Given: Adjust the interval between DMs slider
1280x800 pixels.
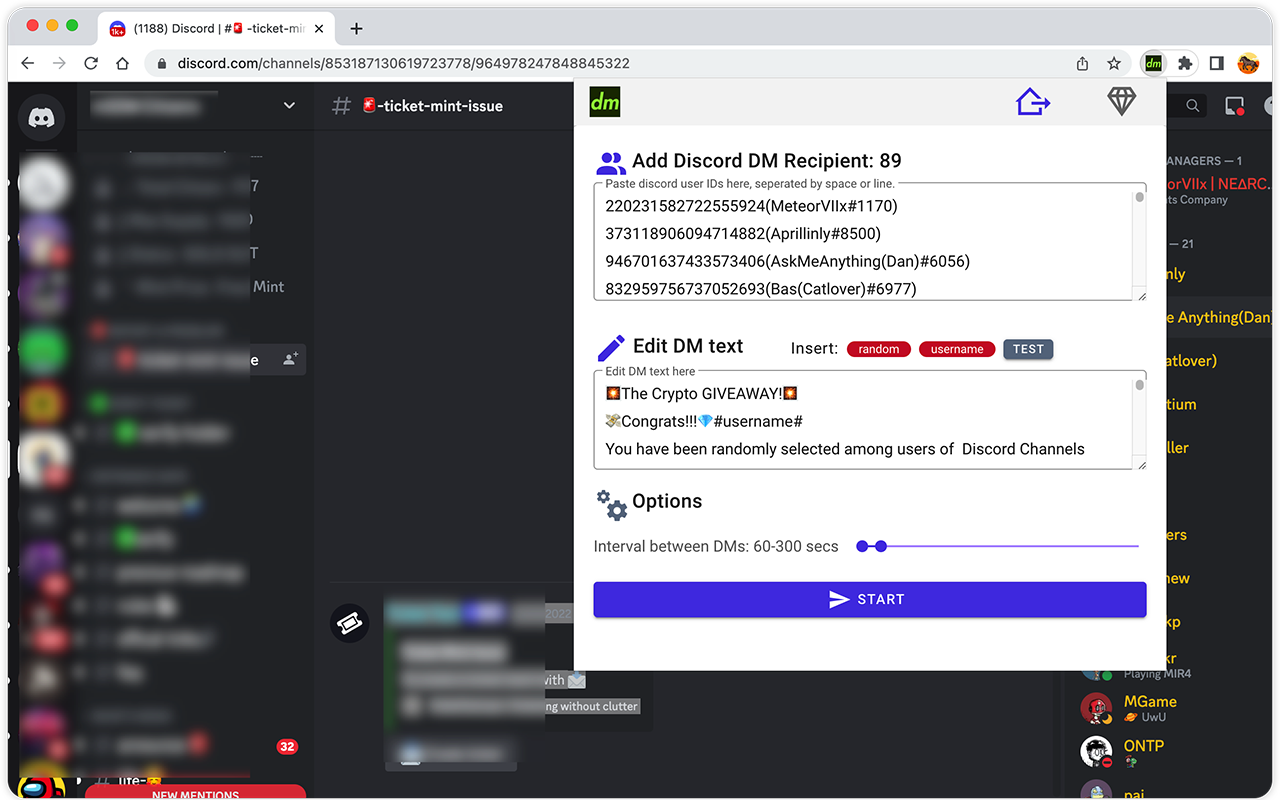Looking at the screenshot, I should [x=880, y=546].
